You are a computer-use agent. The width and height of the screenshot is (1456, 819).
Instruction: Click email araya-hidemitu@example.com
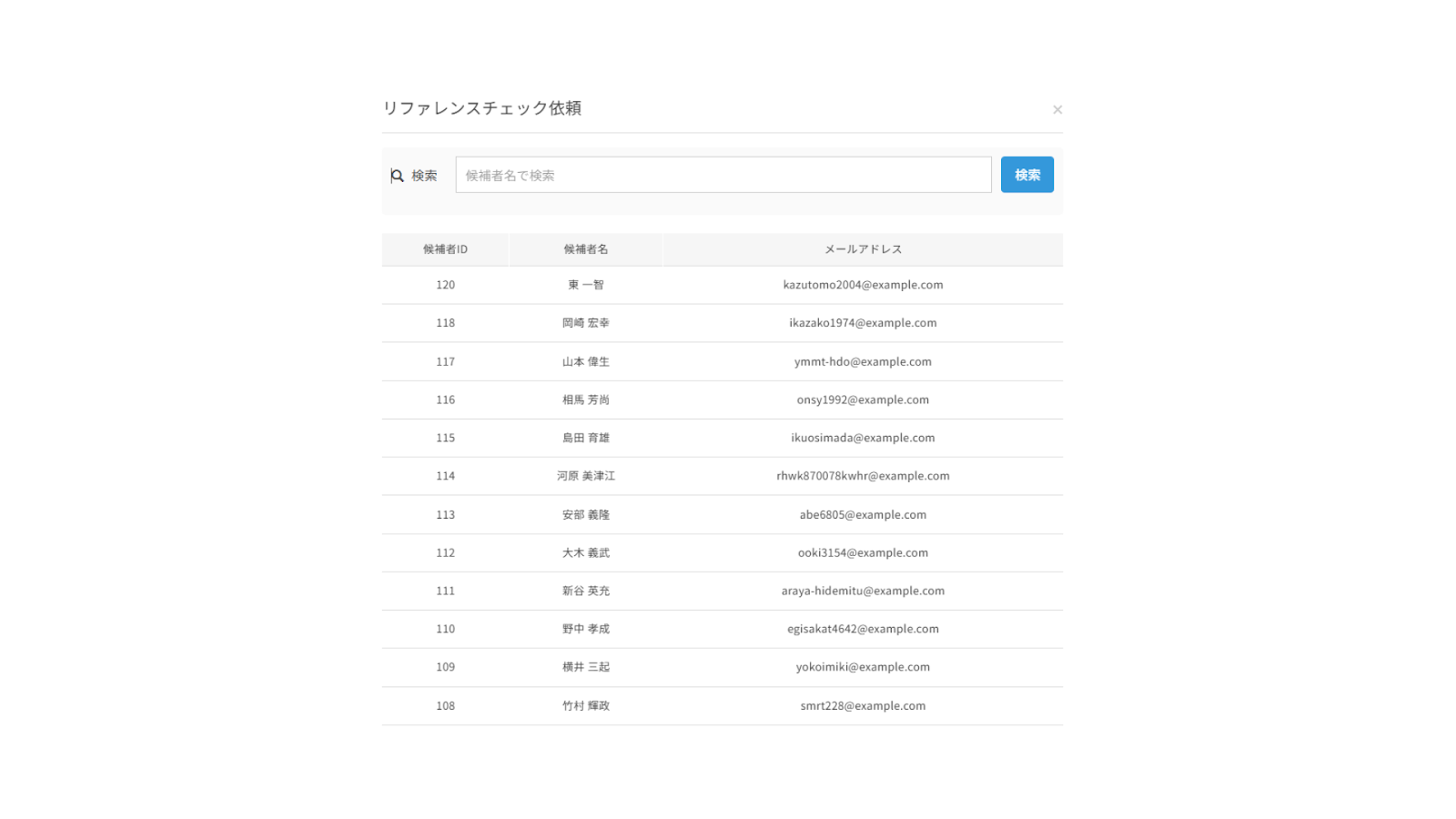[862, 591]
